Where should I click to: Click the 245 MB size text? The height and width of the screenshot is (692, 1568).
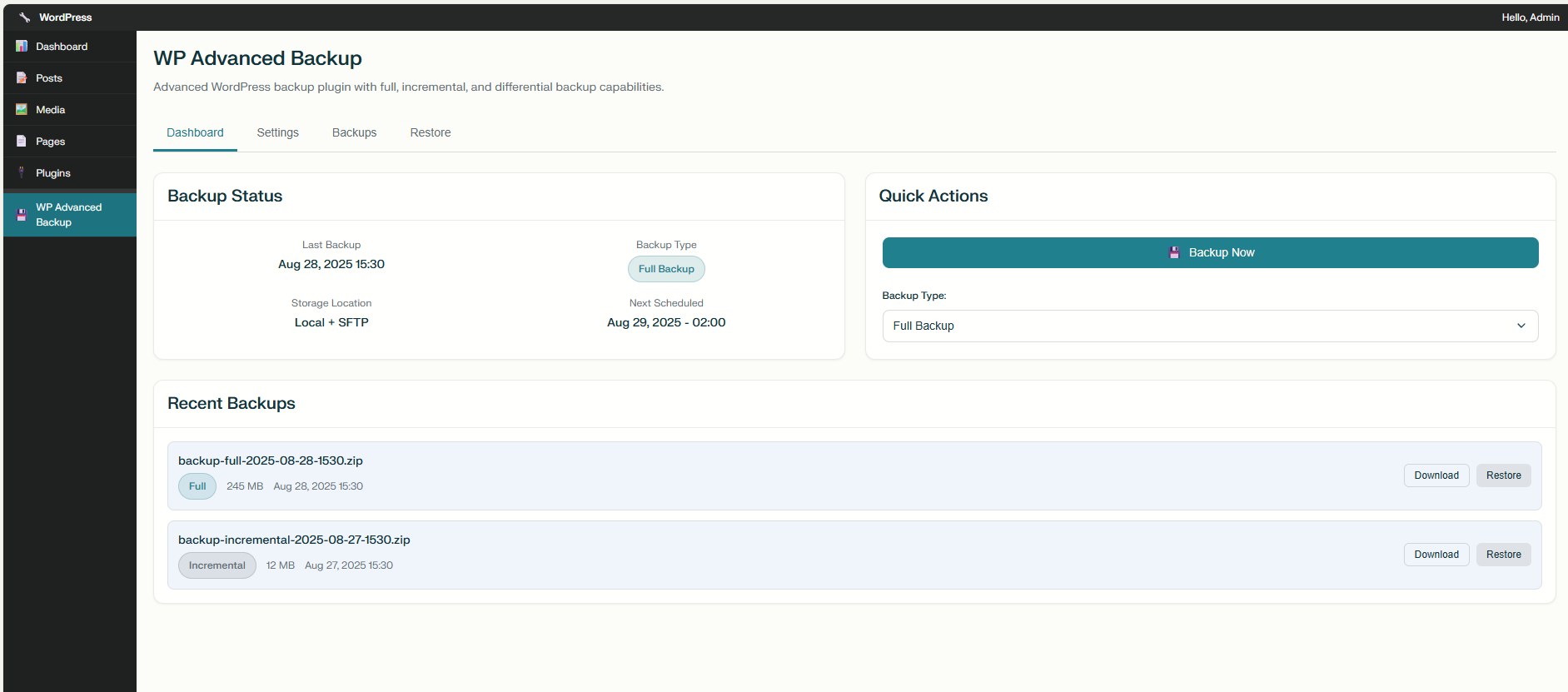pos(245,486)
